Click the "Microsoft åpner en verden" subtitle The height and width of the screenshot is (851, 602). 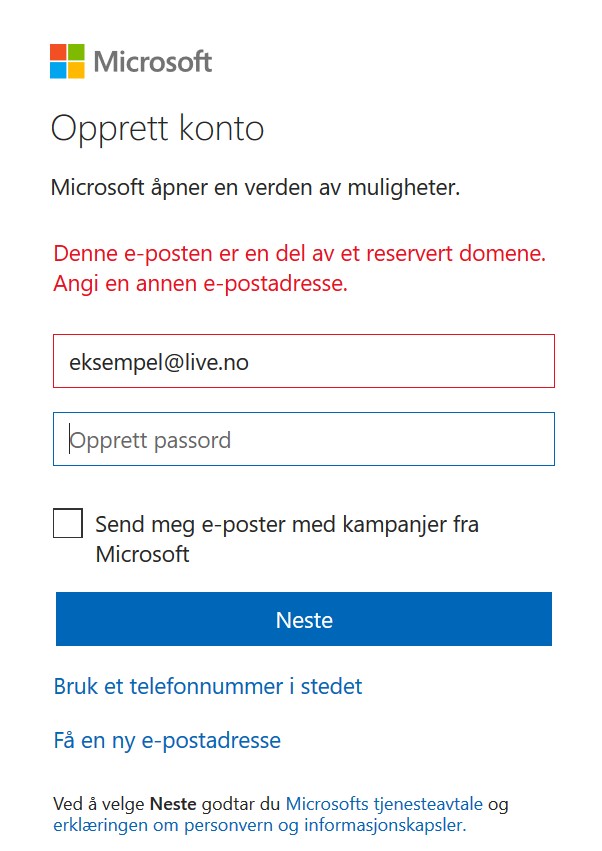(255, 188)
